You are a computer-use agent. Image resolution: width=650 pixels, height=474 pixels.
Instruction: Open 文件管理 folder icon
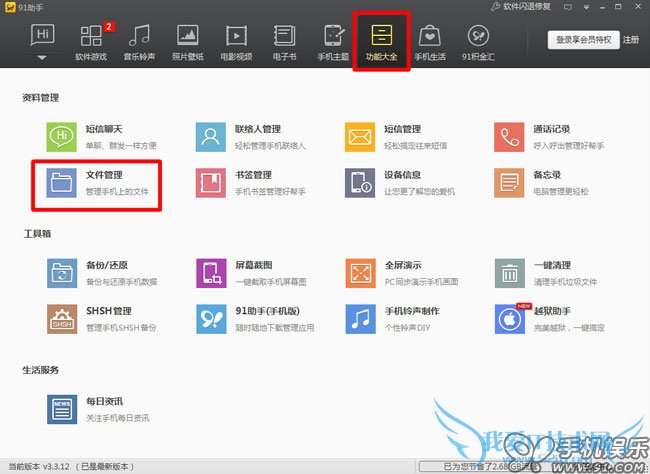tap(61, 182)
